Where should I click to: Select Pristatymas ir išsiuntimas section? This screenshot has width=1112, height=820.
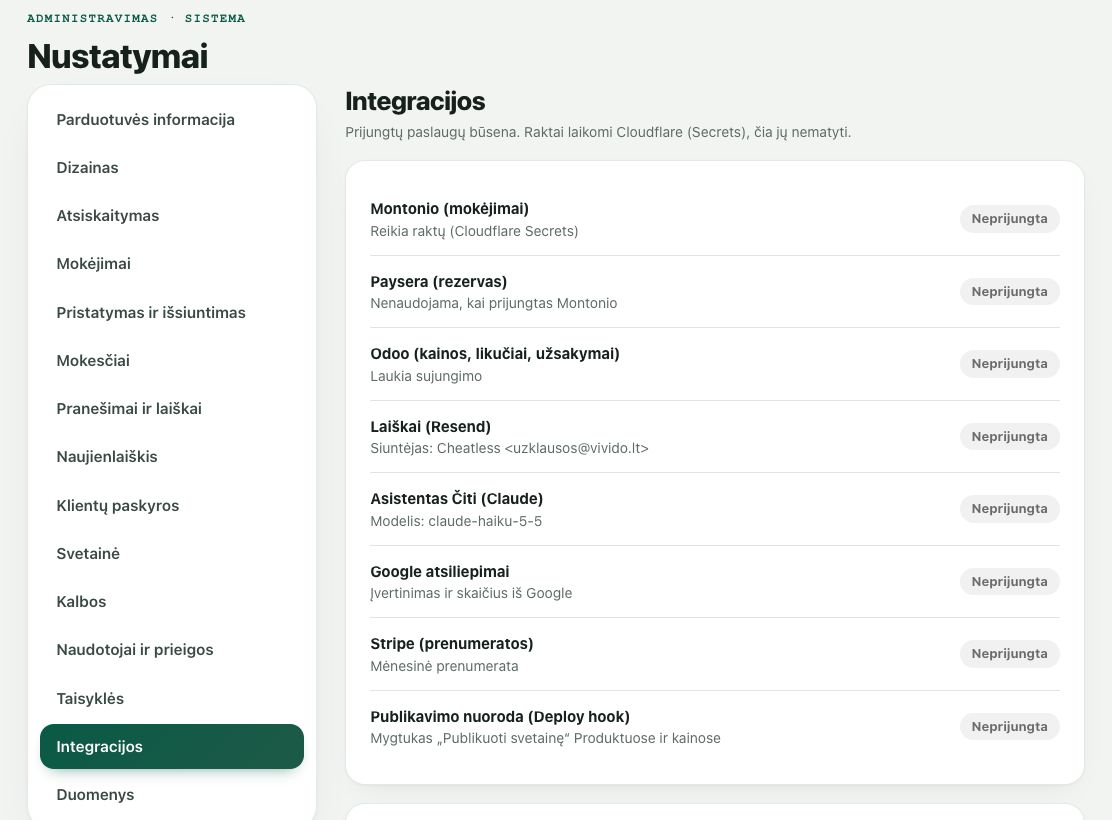[172, 313]
